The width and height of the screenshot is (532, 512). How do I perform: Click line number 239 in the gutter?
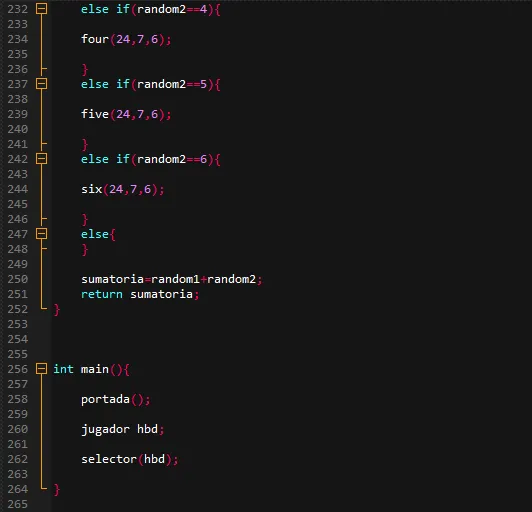tap(18, 114)
